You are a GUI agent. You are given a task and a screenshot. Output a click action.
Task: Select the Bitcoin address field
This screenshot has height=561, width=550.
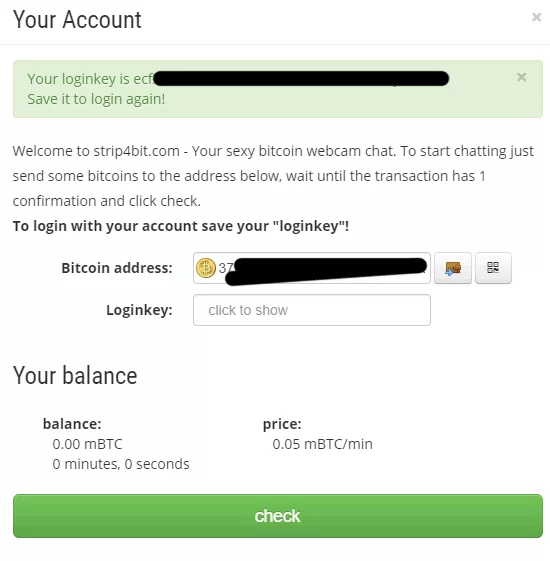tap(312, 268)
